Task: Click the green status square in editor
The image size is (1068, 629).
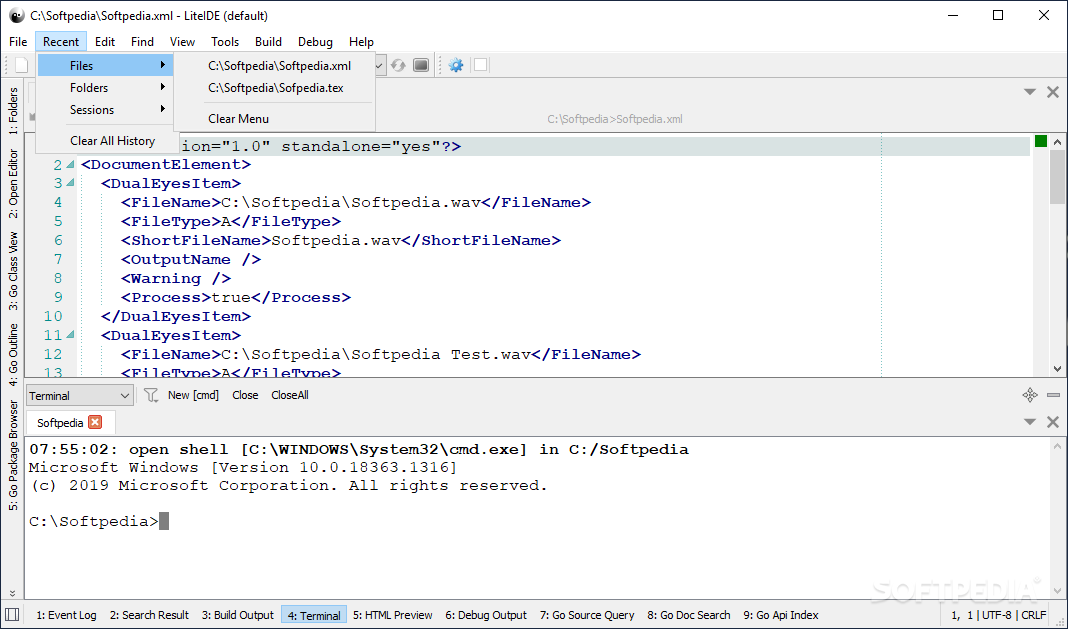Action: coord(1041,141)
